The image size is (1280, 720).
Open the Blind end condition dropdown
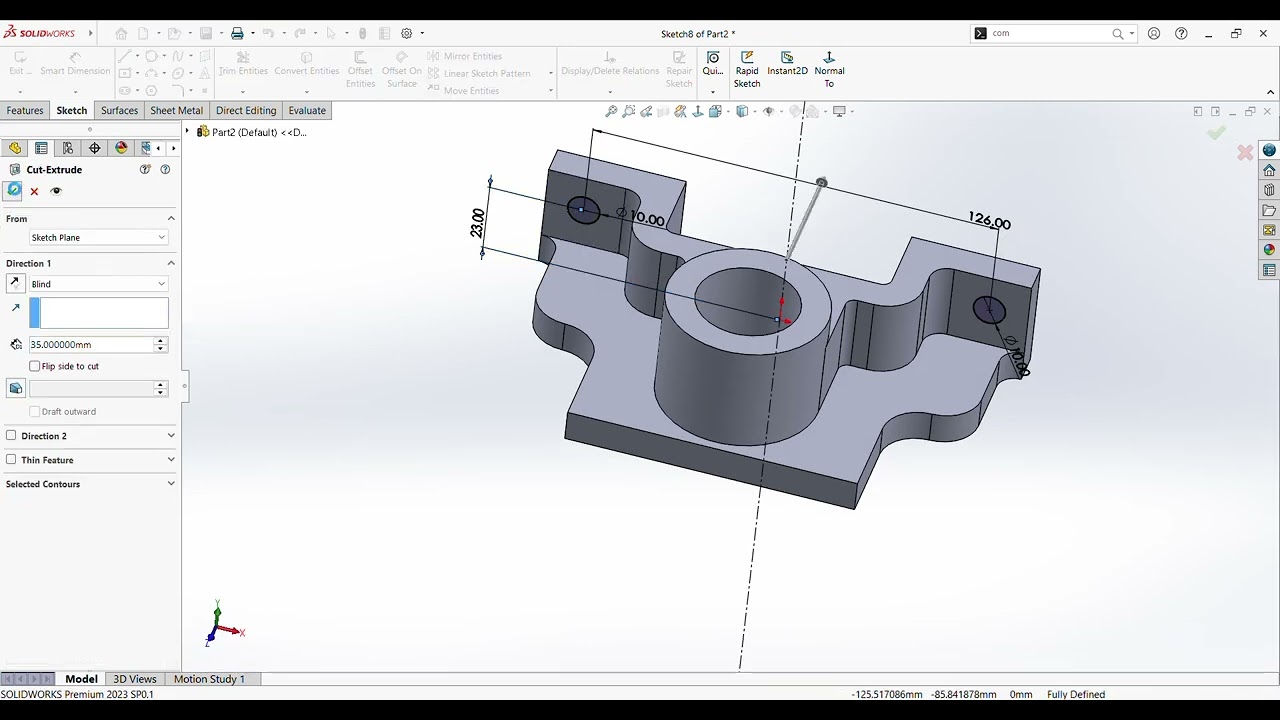pos(98,284)
